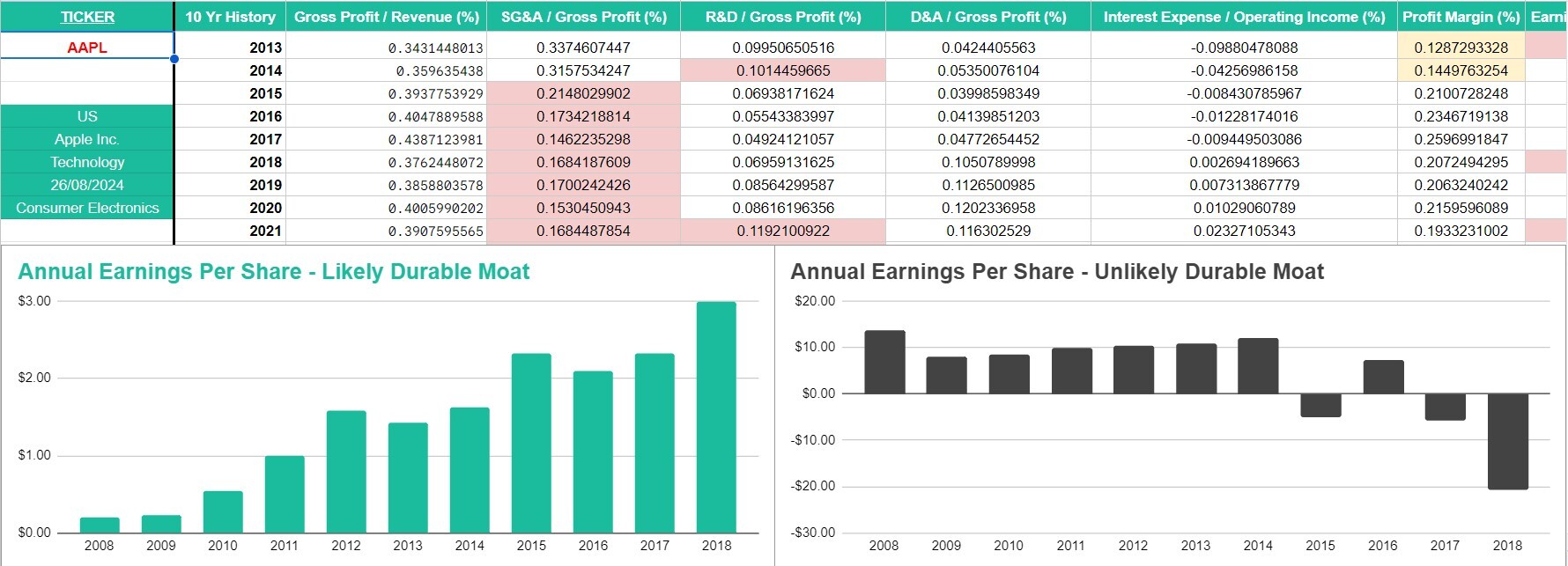The image size is (1568, 566).
Task: Click the 2018 negative bar in Unlikely Durable Moat chart
Action: [1507, 441]
